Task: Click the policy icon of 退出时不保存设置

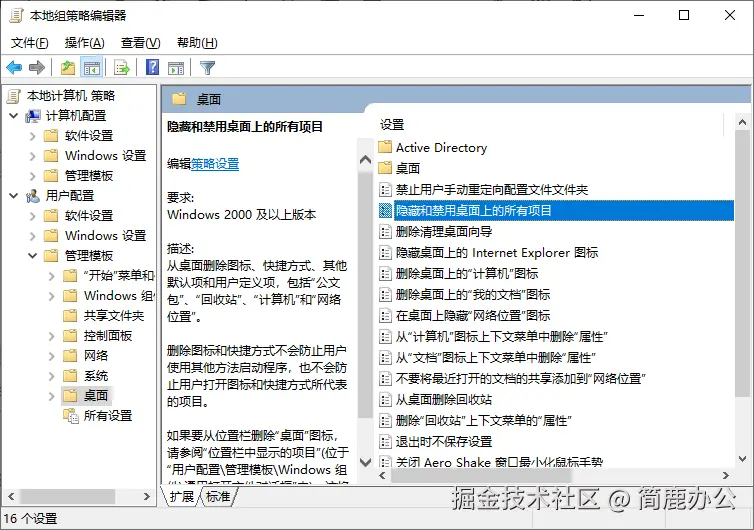Action: tap(385, 442)
